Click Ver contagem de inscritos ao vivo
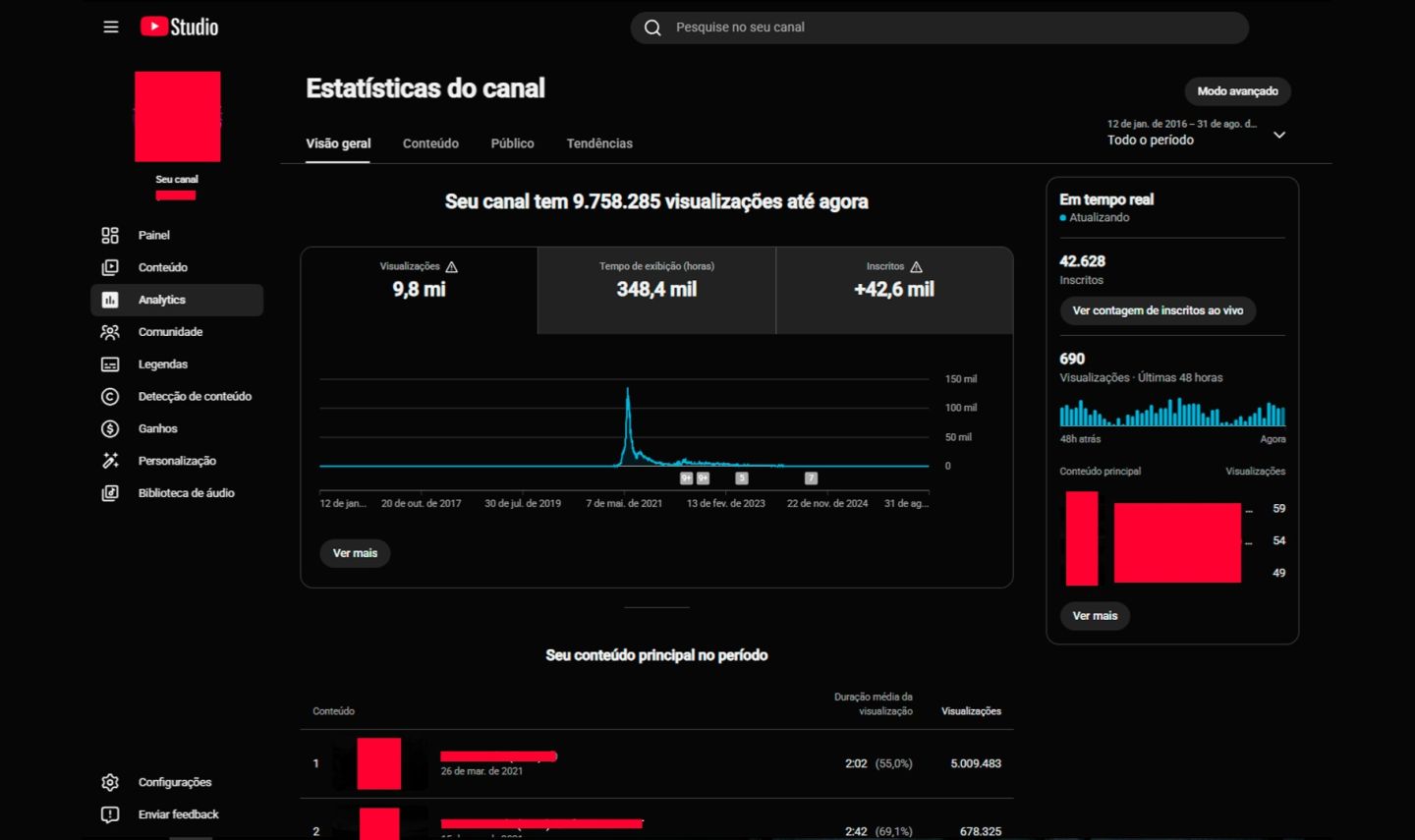The width and height of the screenshot is (1415, 840). [1158, 310]
